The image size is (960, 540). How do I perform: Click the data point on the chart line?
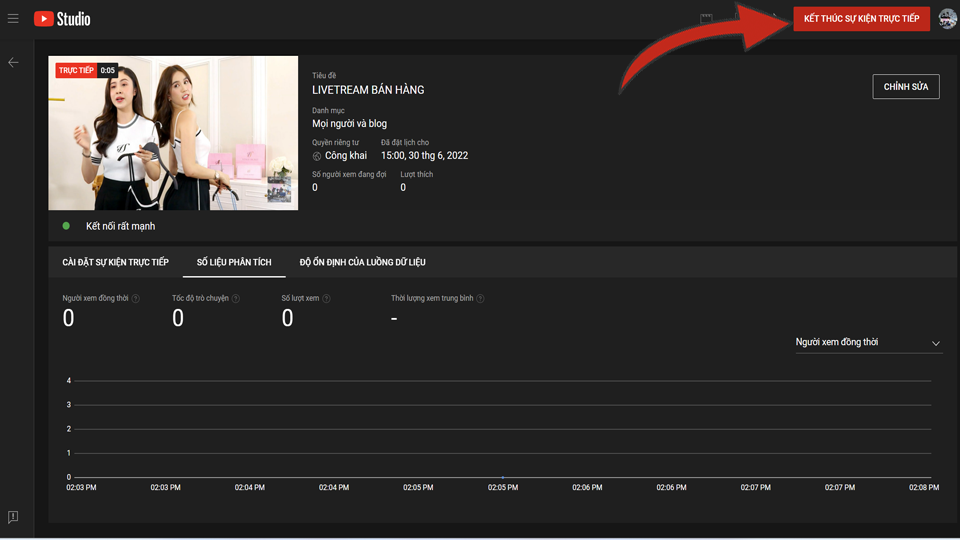(x=503, y=477)
